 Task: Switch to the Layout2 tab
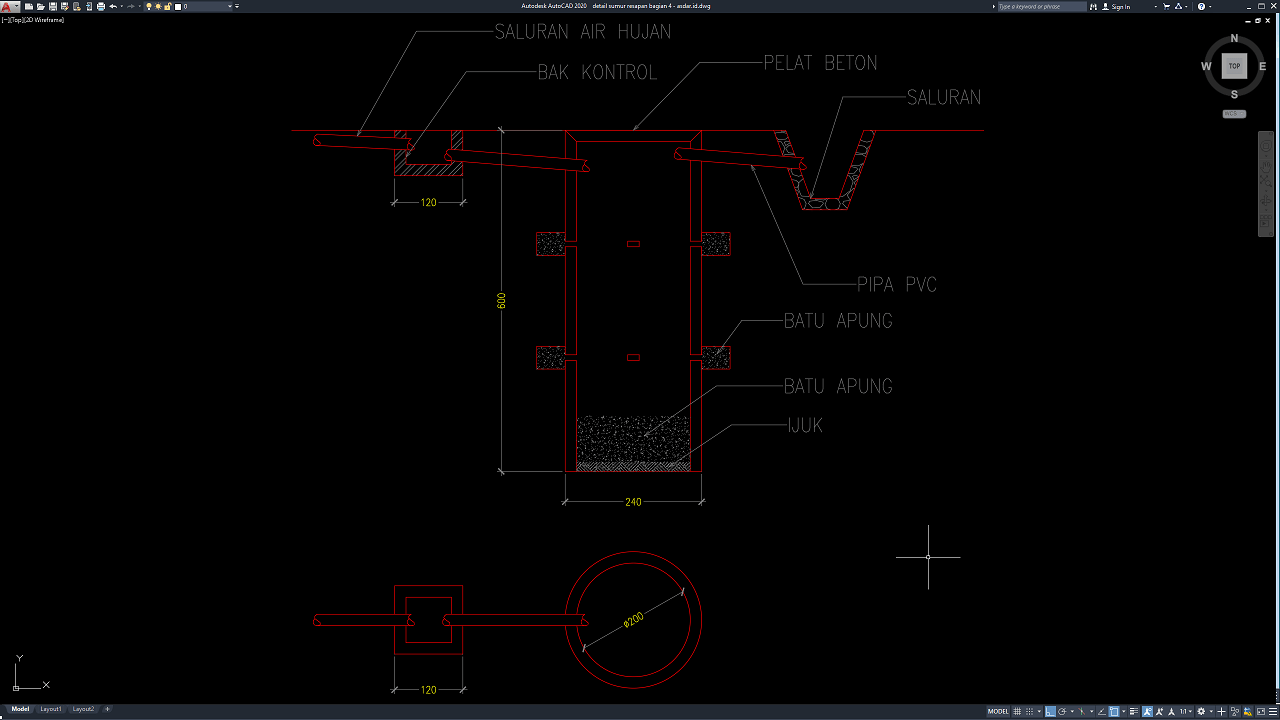click(x=83, y=709)
